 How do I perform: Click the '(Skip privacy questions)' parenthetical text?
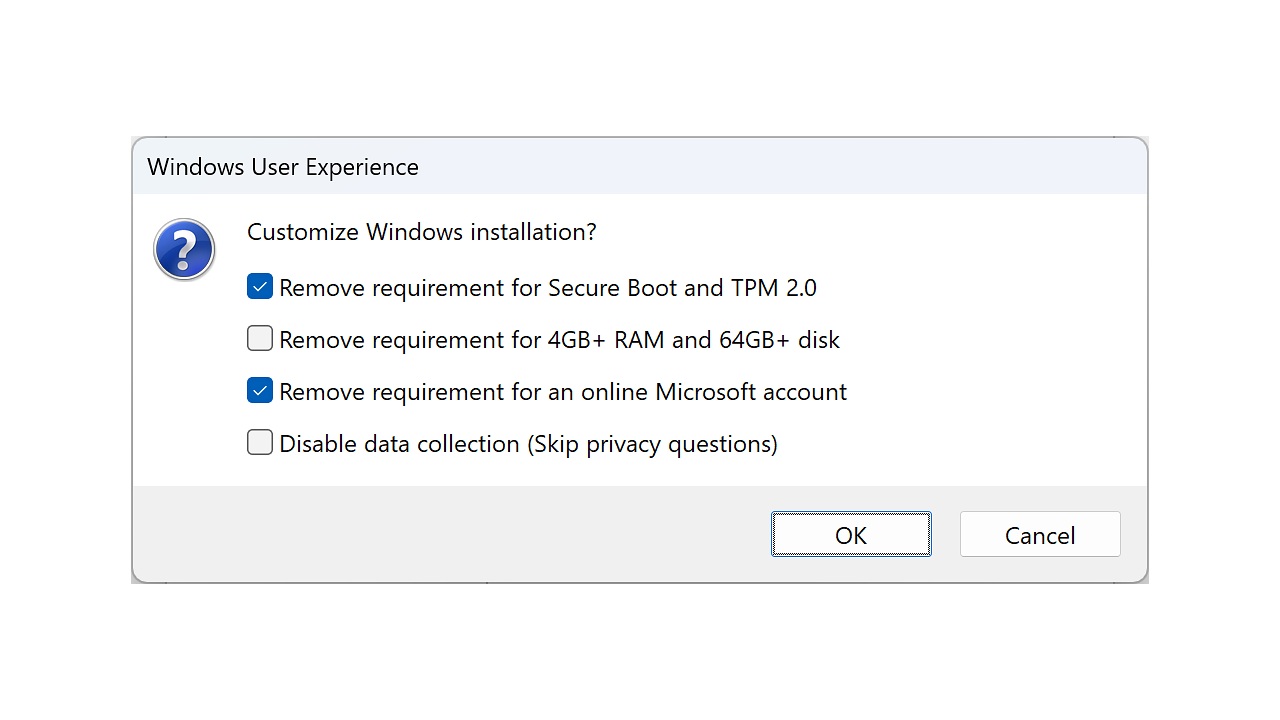coord(652,444)
